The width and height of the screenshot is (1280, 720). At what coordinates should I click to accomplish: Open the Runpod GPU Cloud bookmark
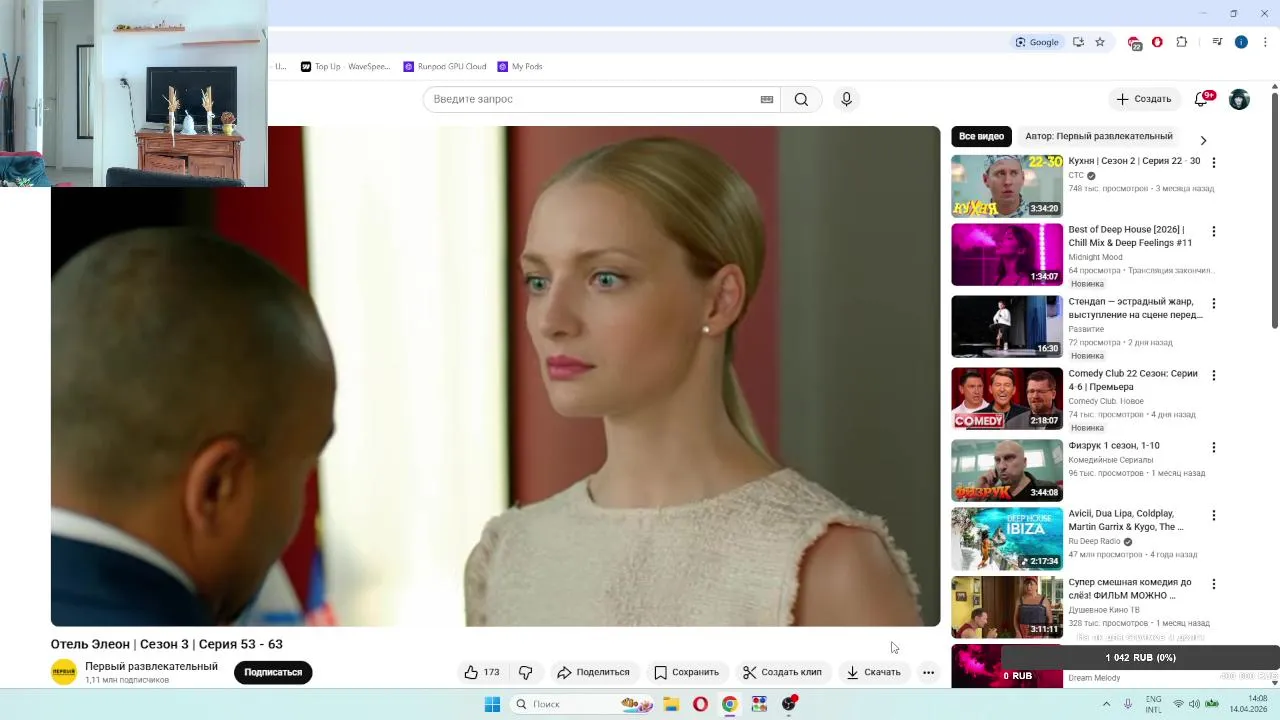point(445,67)
